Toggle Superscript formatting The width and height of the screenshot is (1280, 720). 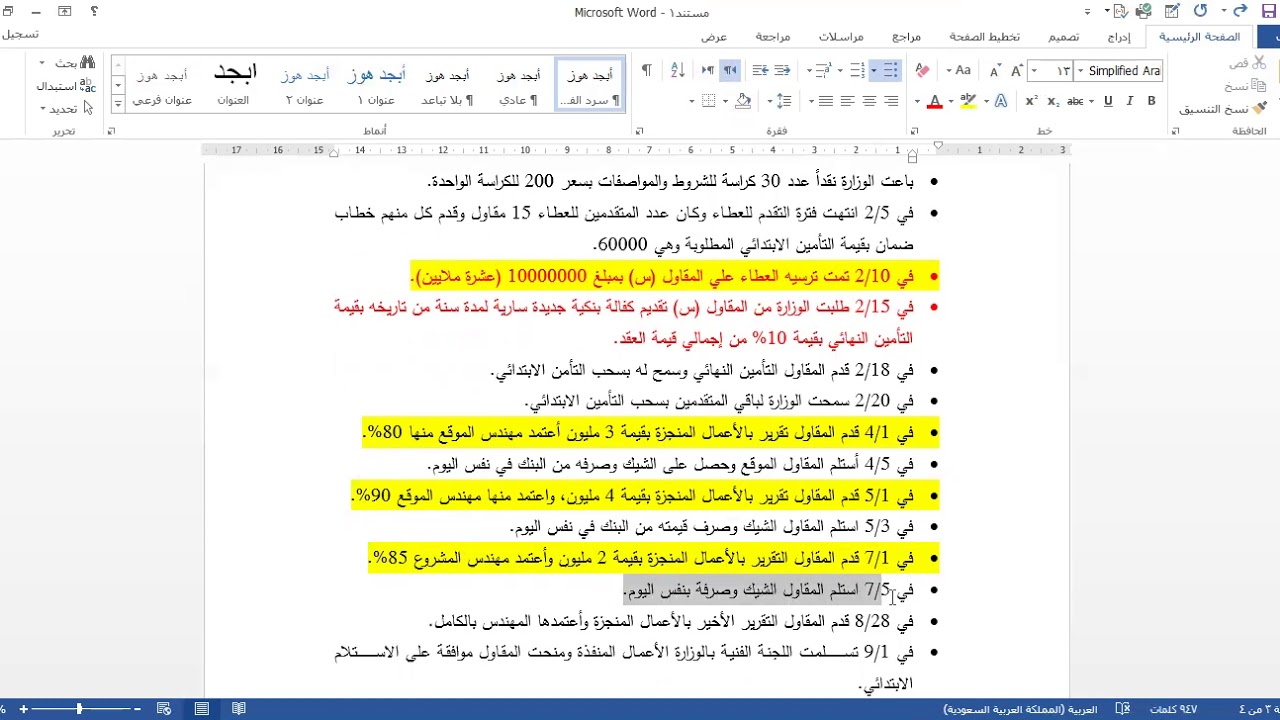pos(1032,101)
